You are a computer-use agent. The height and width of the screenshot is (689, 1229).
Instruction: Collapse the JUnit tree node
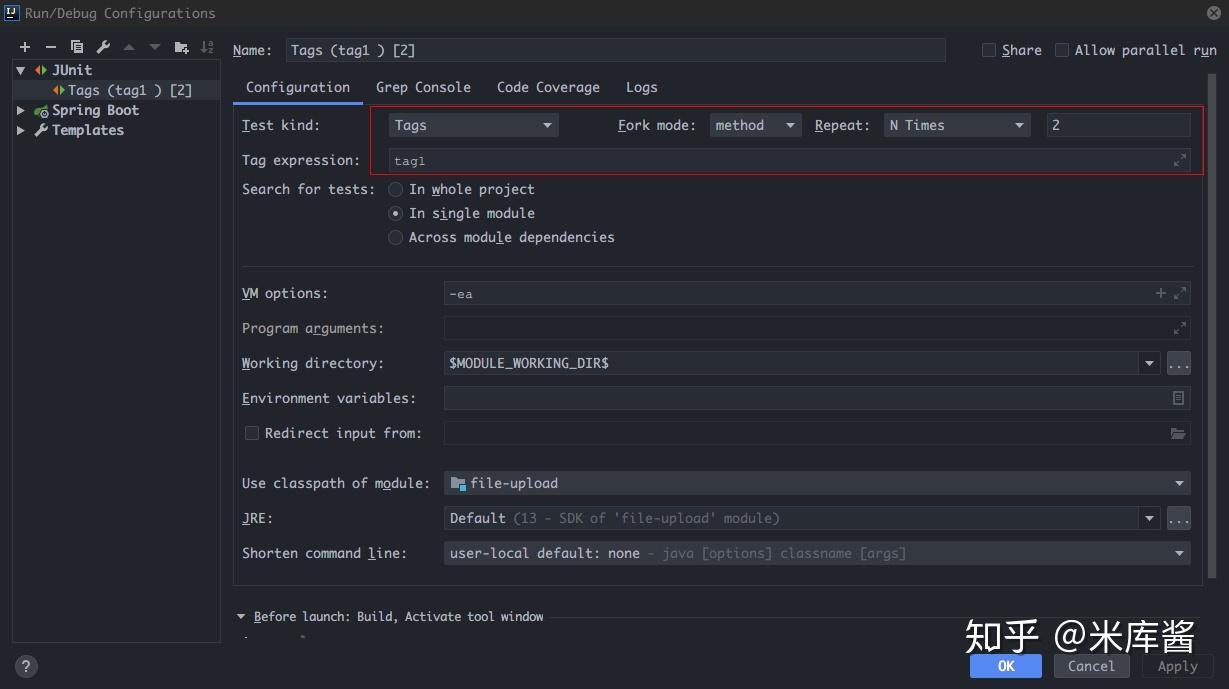point(20,69)
